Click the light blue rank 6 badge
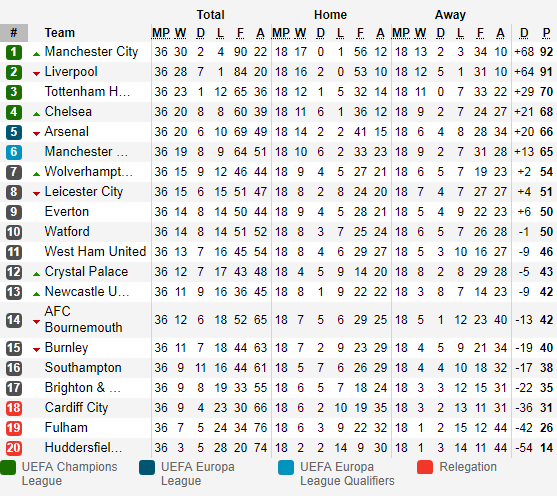Viewport: 557px width, 496px height. tap(14, 152)
